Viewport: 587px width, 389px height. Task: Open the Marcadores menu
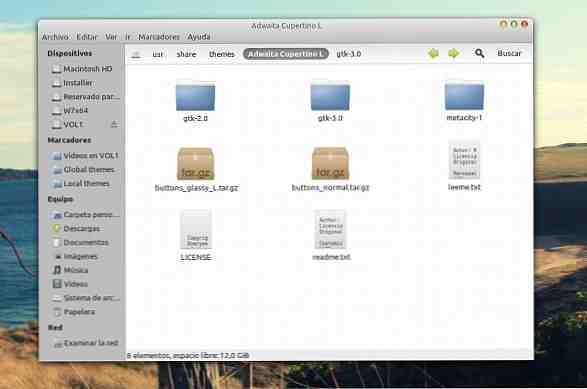click(159, 37)
